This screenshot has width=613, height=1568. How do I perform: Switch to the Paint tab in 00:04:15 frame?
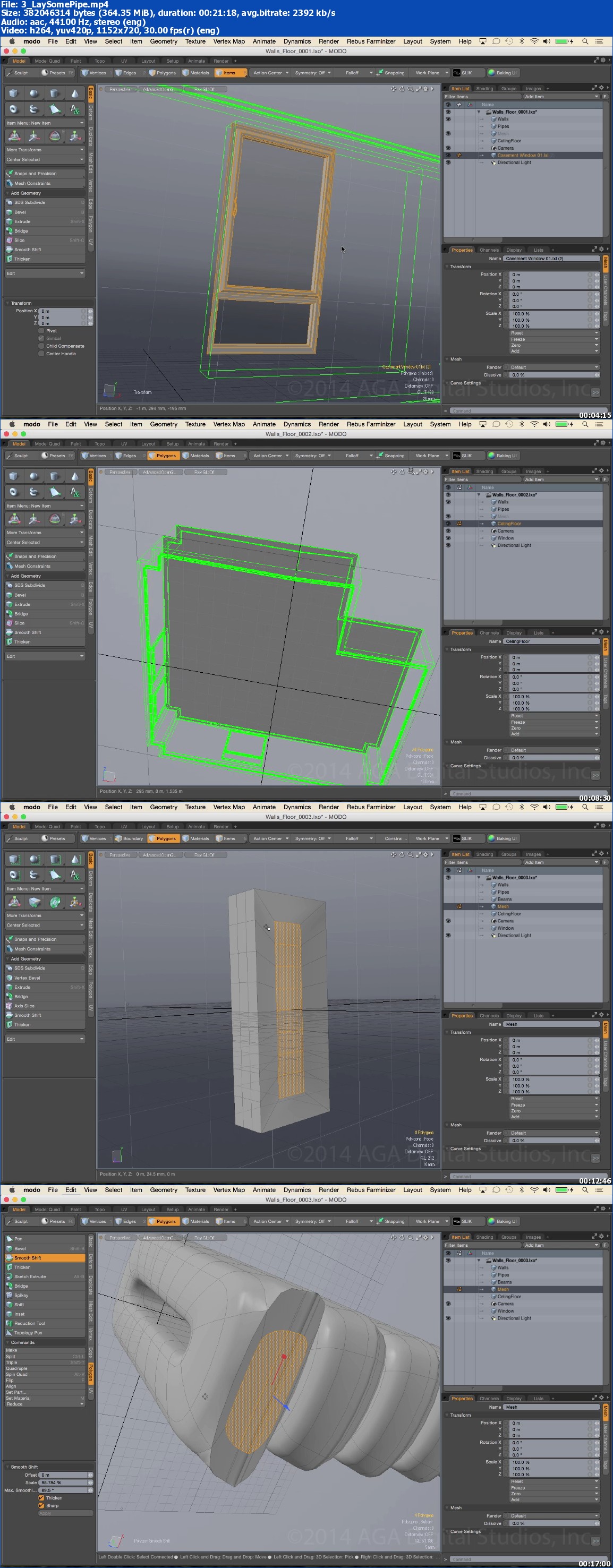pos(75,61)
